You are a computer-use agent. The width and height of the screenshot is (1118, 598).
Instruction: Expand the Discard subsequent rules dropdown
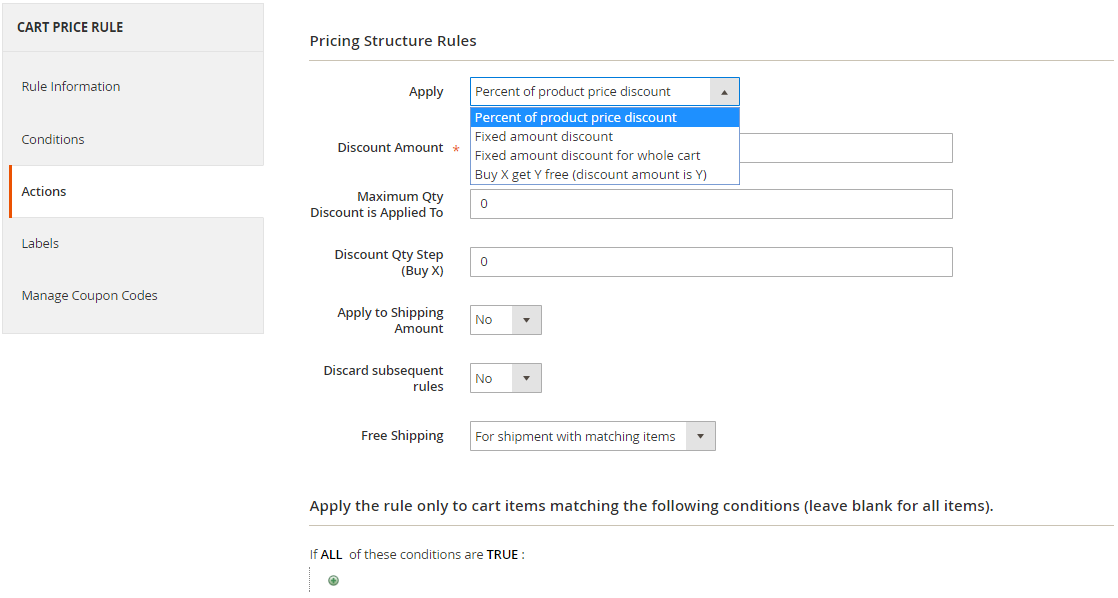pyautogui.click(x=506, y=378)
